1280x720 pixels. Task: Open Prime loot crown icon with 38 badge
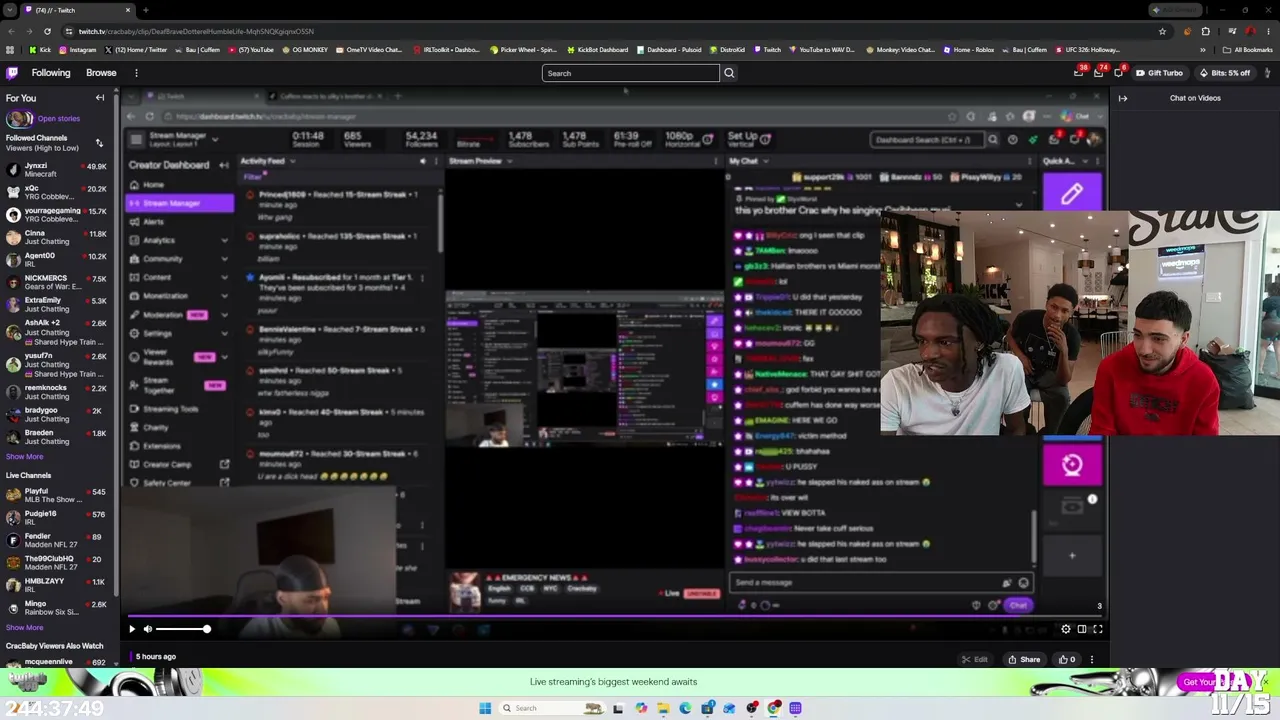point(1078,73)
